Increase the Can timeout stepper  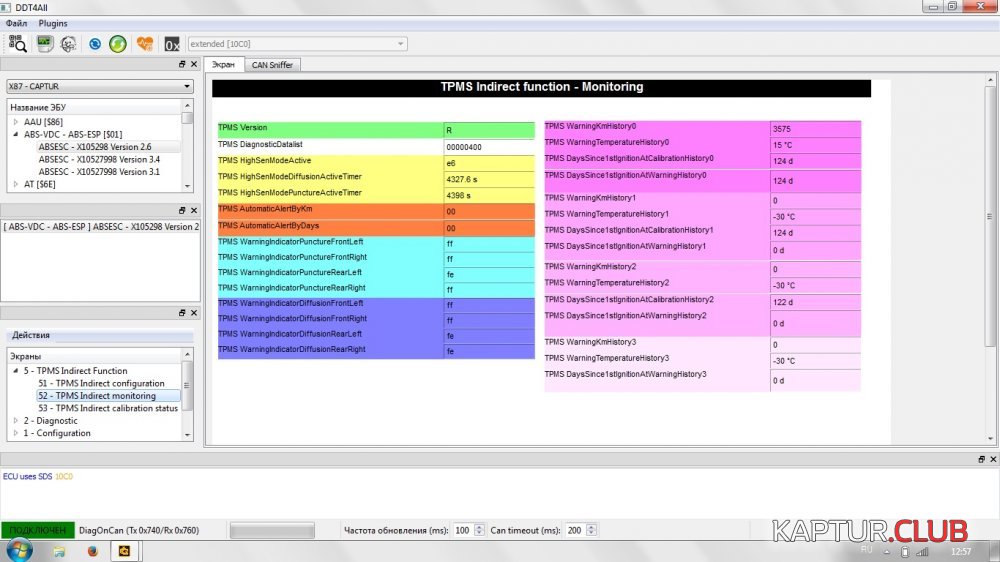pos(591,527)
